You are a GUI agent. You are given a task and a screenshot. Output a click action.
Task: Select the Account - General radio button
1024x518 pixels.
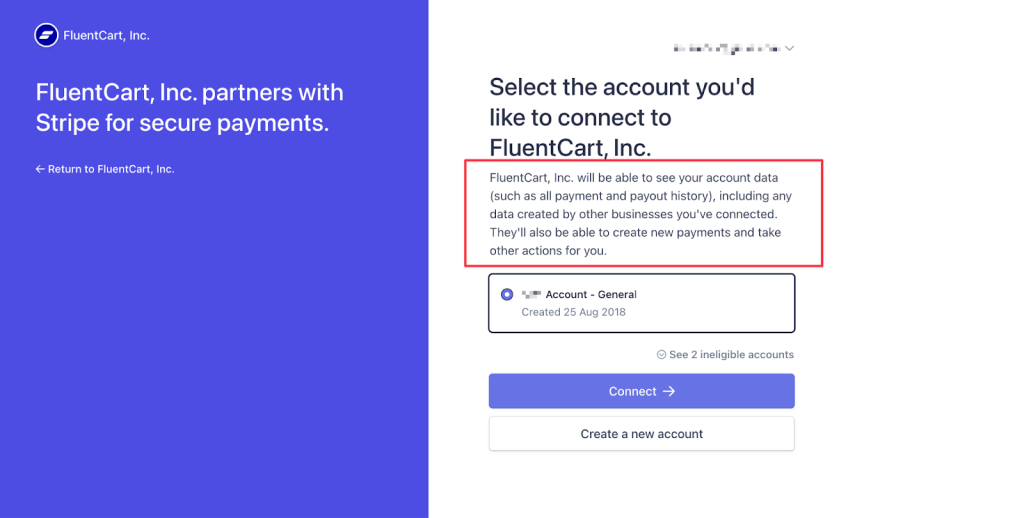507,295
